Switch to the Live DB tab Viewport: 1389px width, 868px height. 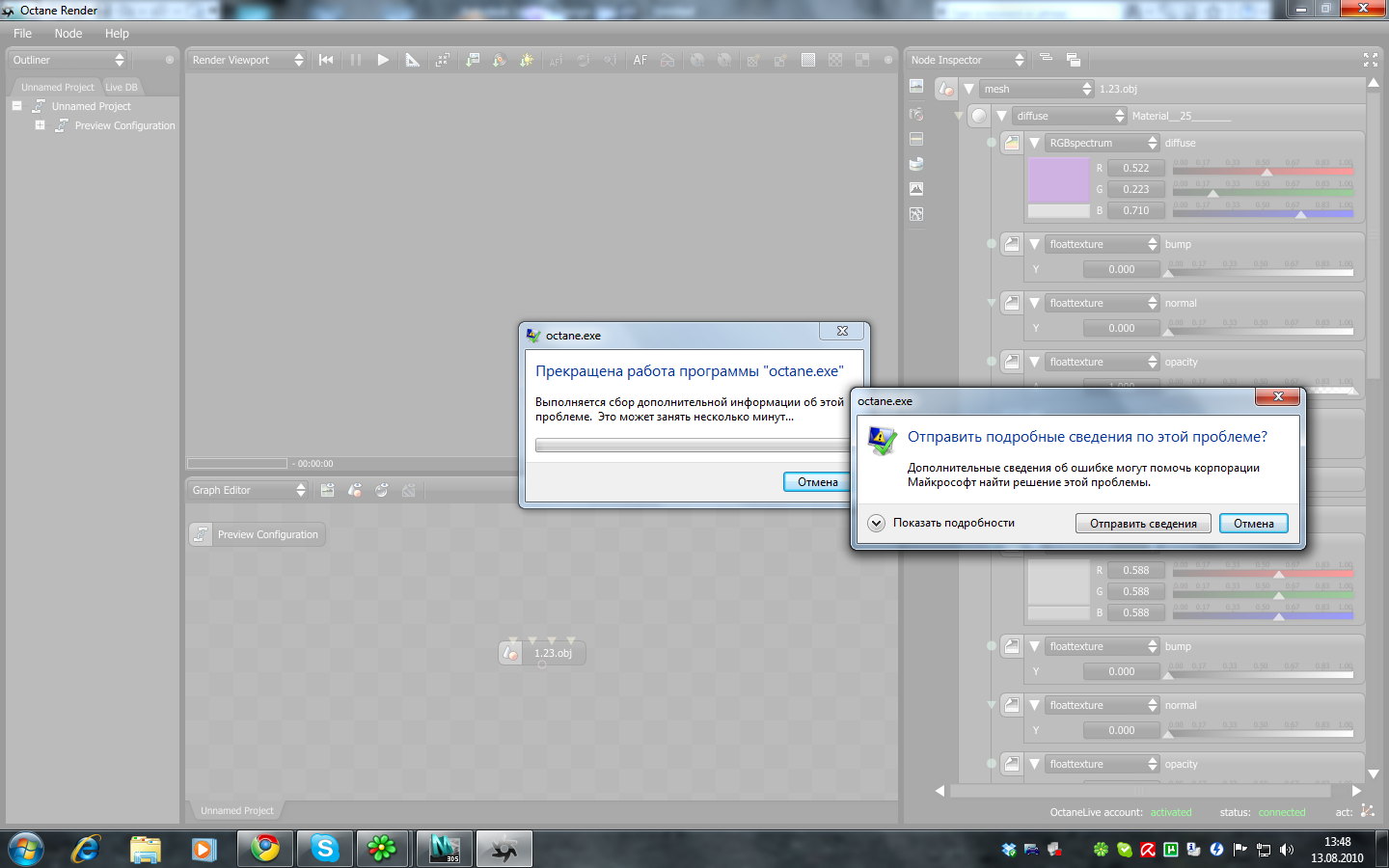tap(122, 87)
